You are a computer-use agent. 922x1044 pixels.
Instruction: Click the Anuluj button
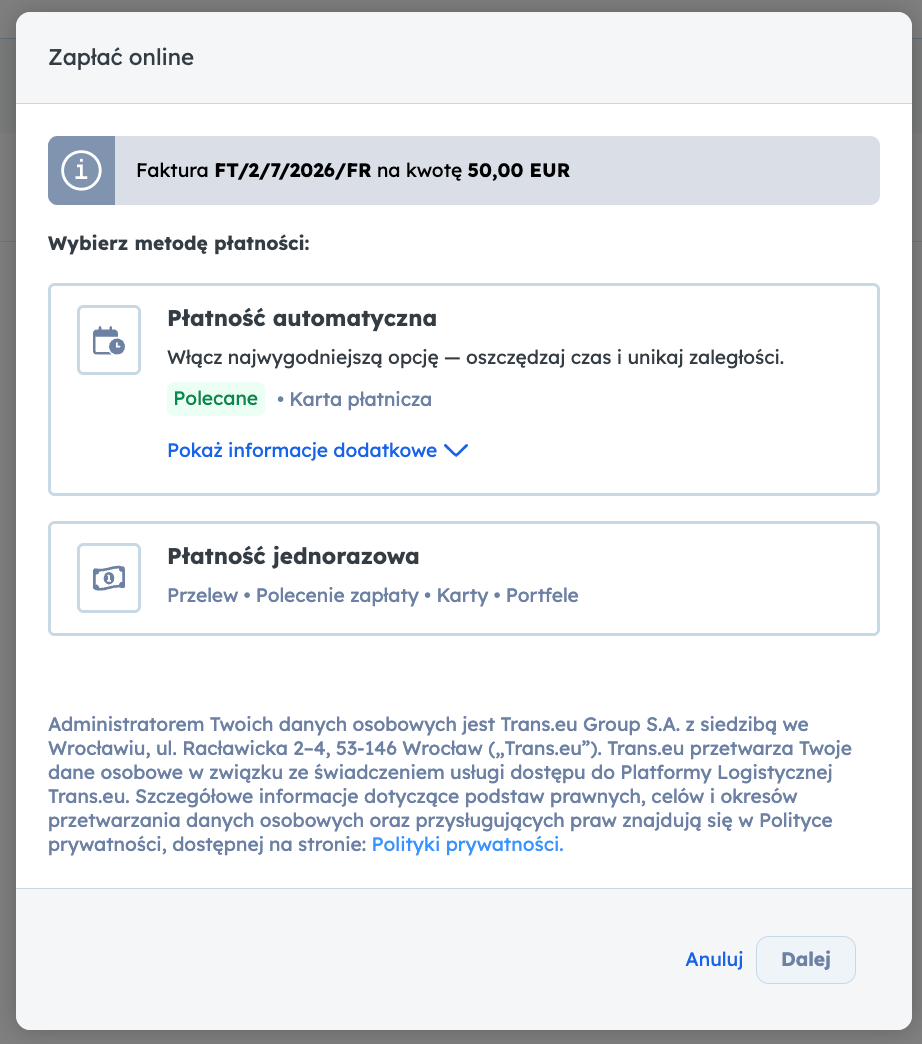coord(714,959)
